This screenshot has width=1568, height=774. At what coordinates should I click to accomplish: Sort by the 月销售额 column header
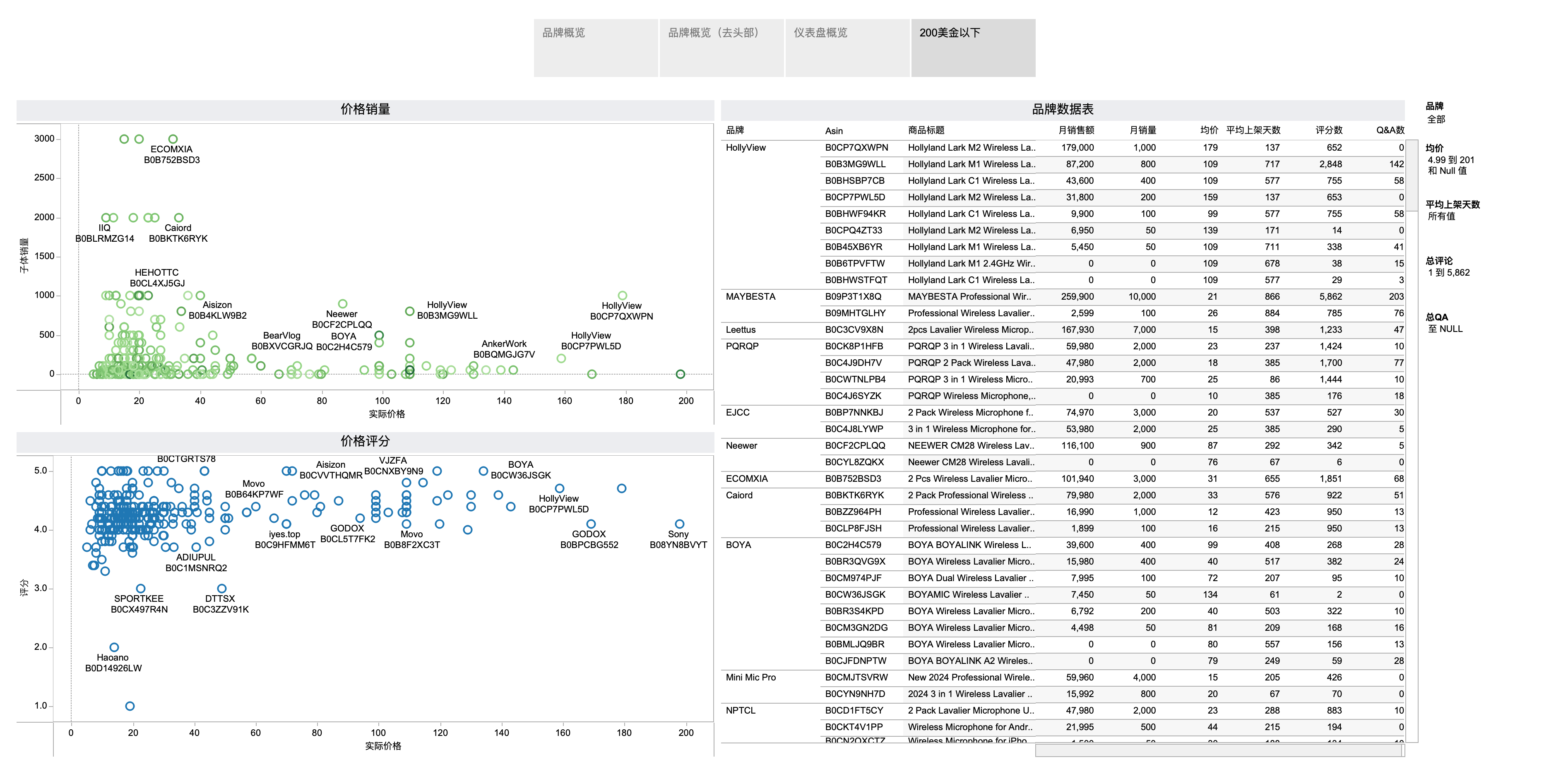coord(1075,130)
